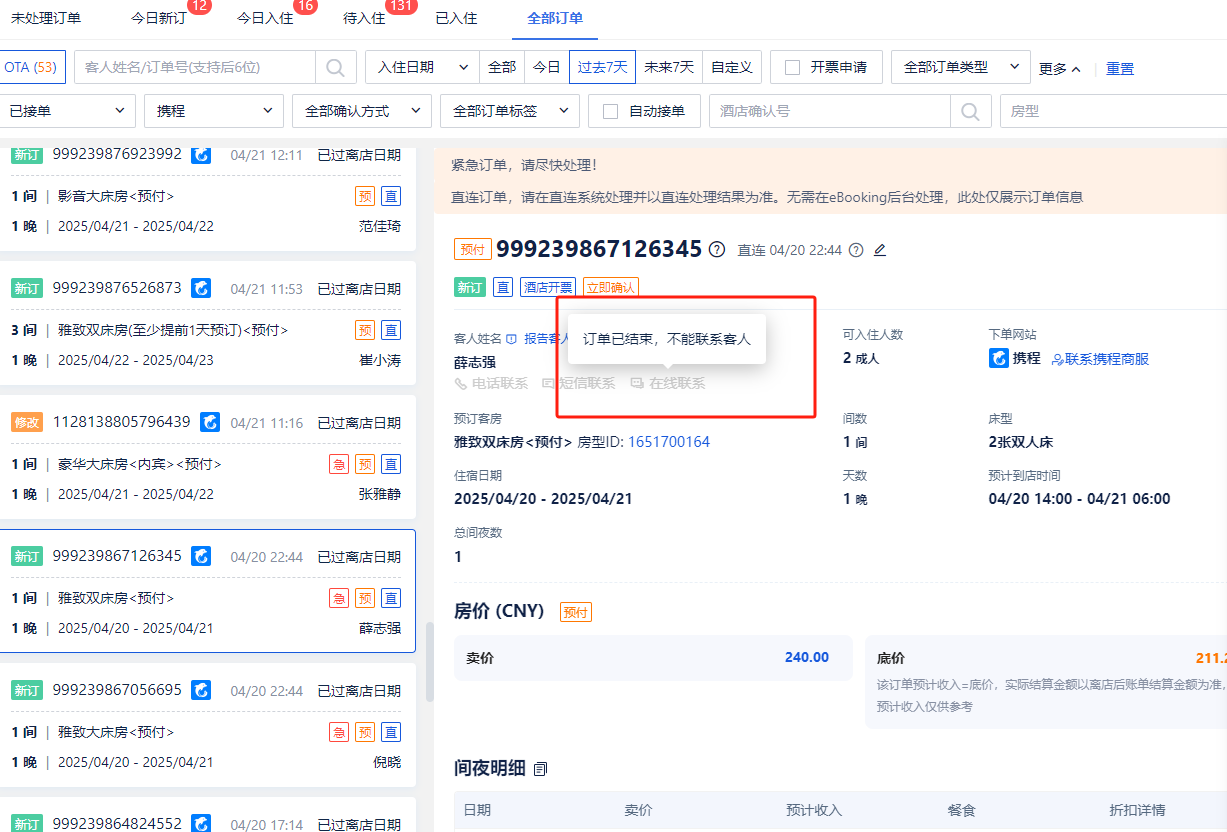
Task: Open the 全部订单类型 dropdown
Action: coord(961,67)
